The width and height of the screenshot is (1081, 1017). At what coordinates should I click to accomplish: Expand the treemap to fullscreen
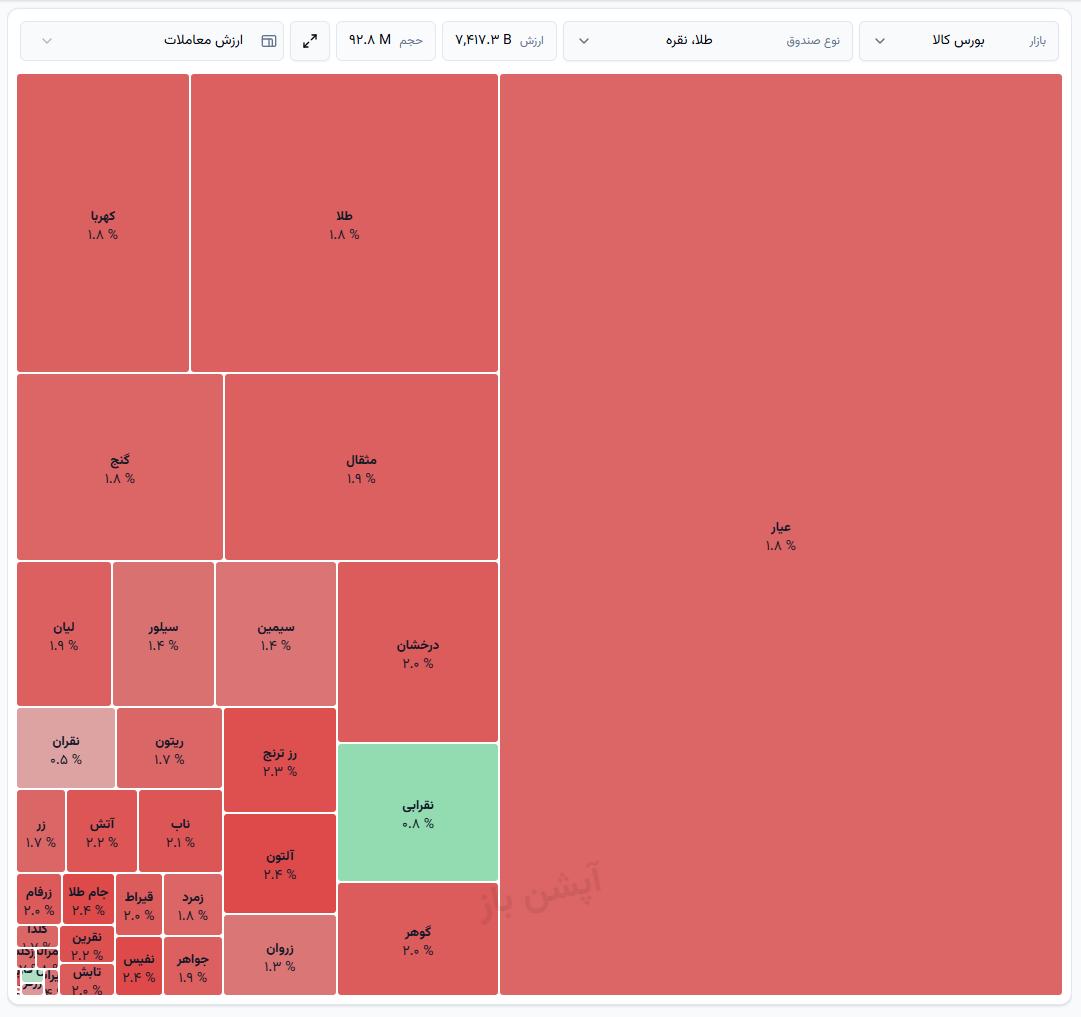(310, 41)
